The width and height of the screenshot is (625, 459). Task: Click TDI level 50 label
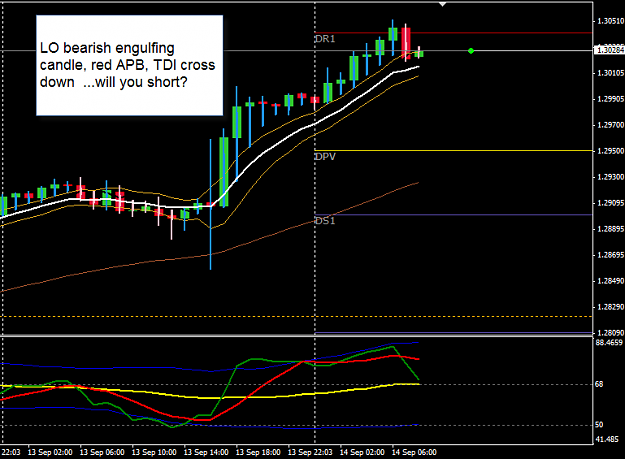(x=599, y=425)
